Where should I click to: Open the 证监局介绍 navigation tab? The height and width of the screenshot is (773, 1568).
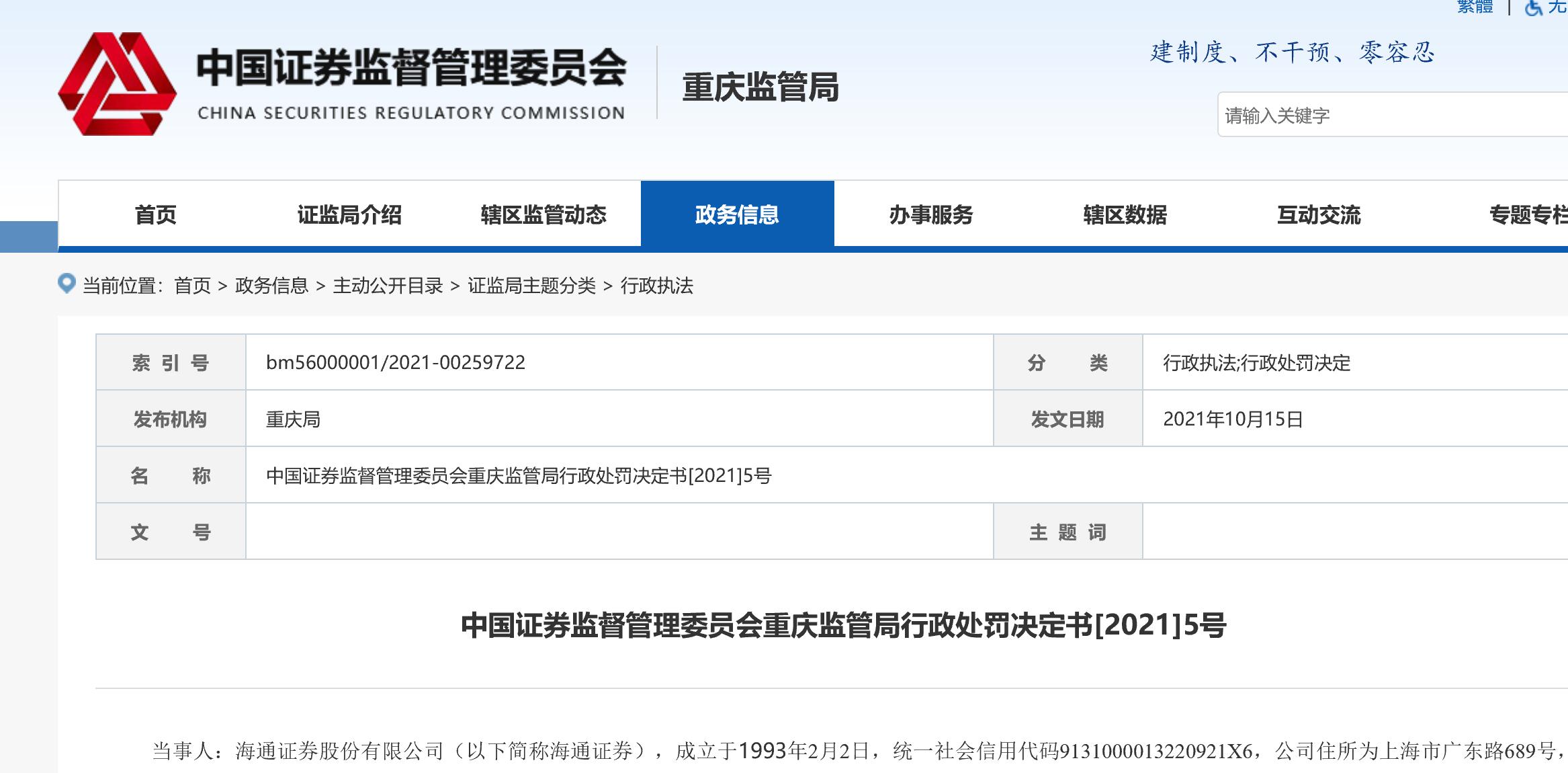(x=349, y=214)
